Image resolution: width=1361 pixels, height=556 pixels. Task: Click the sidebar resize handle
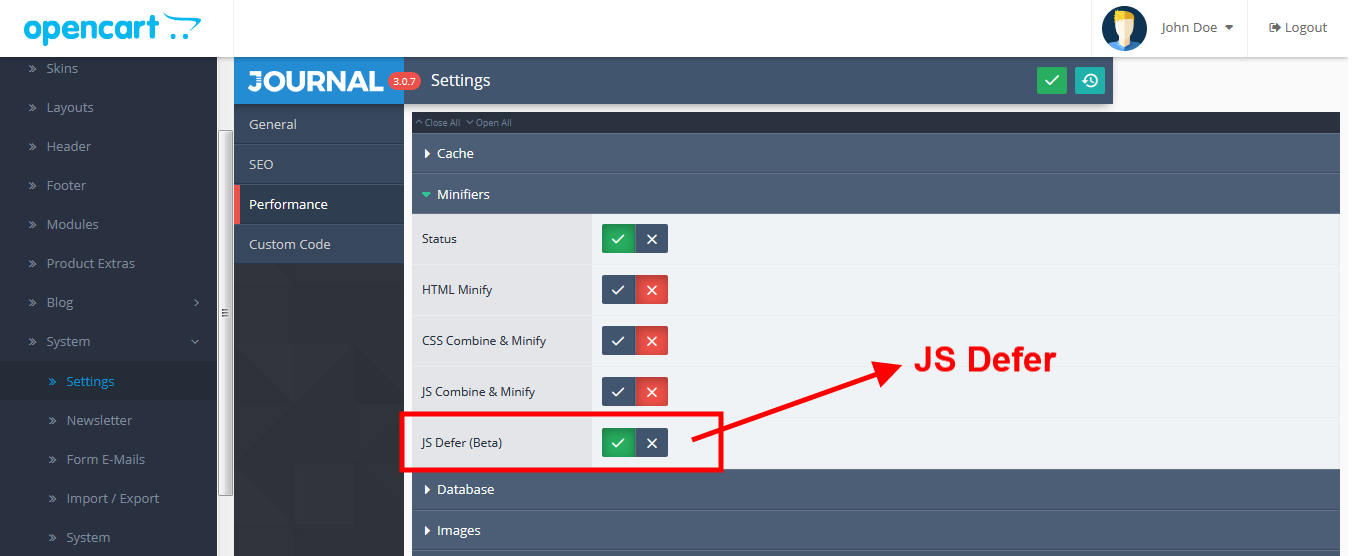coord(225,313)
